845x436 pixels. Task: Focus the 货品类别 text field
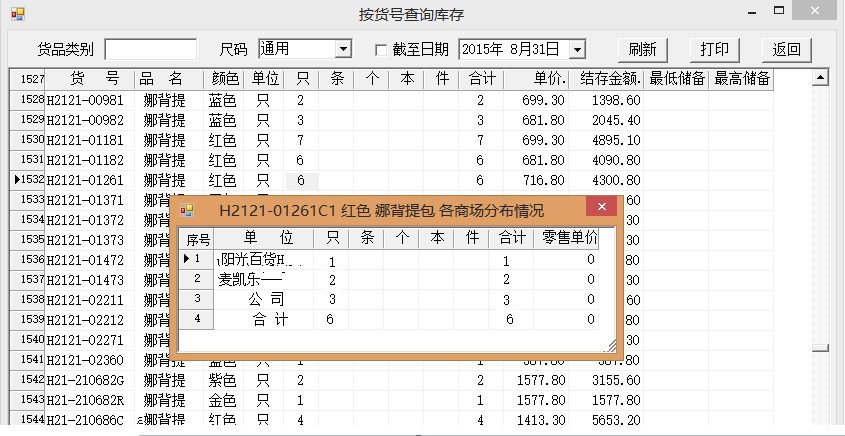pos(150,49)
